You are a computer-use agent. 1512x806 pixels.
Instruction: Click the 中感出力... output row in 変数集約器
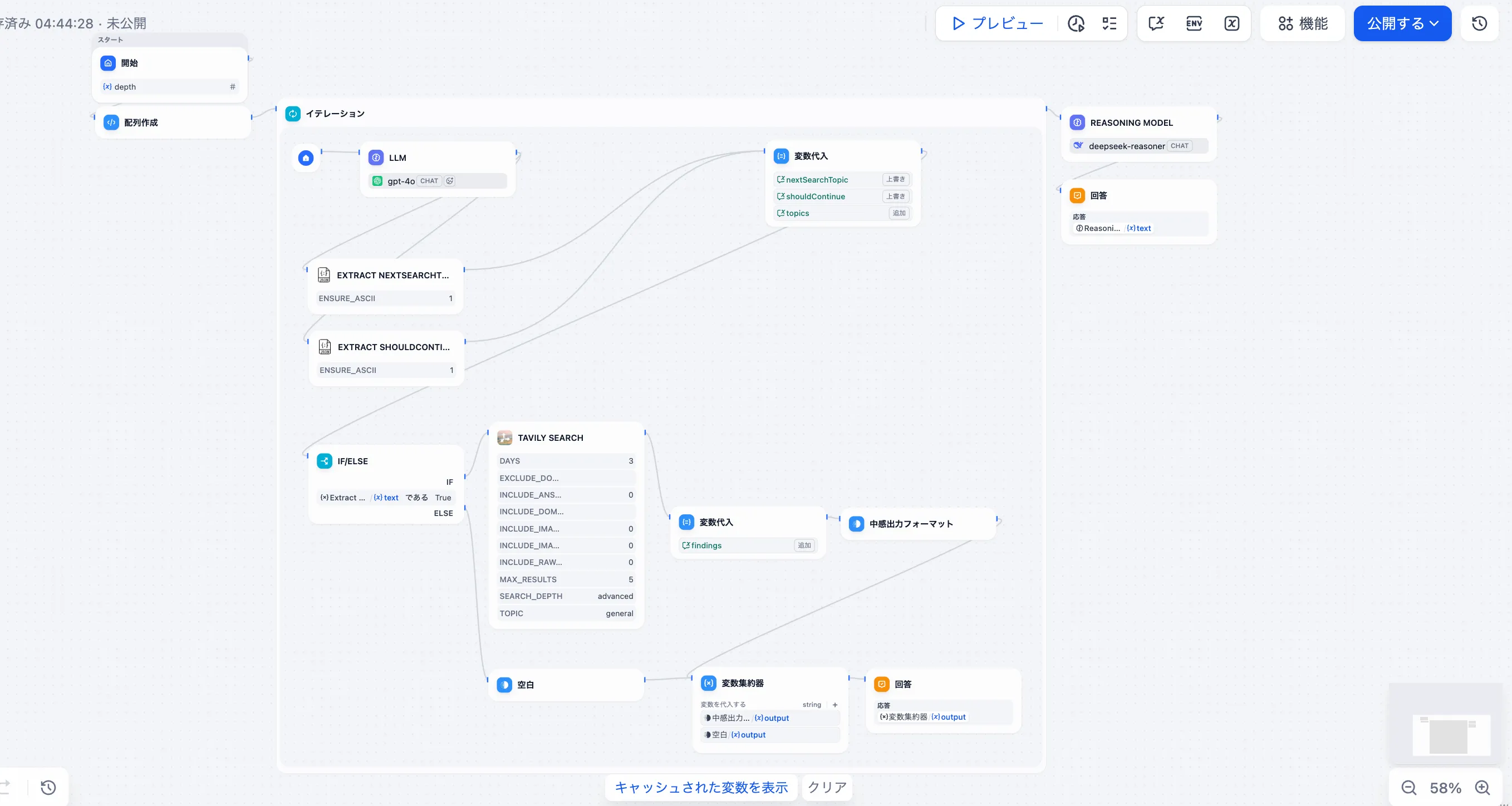pos(770,718)
